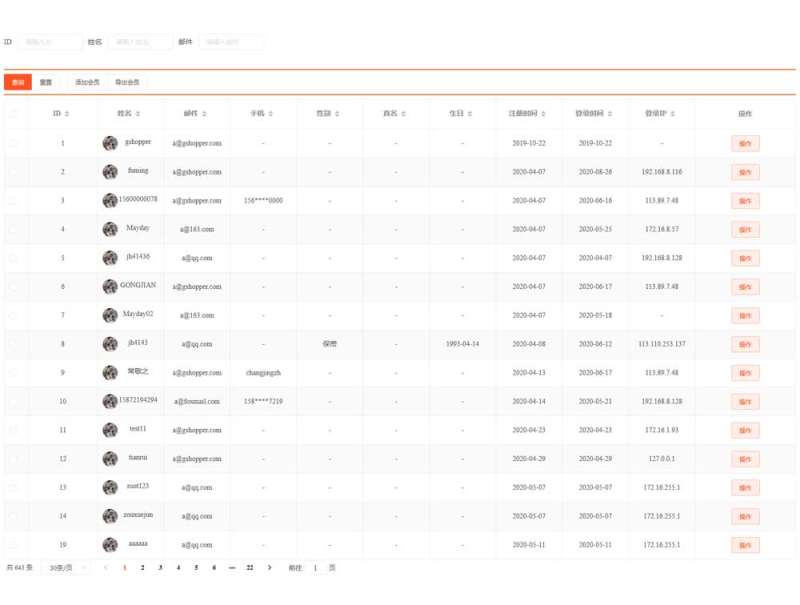This screenshot has height=605, width=800.
Task: Click phone text "changjingzh"
Action: (263, 373)
